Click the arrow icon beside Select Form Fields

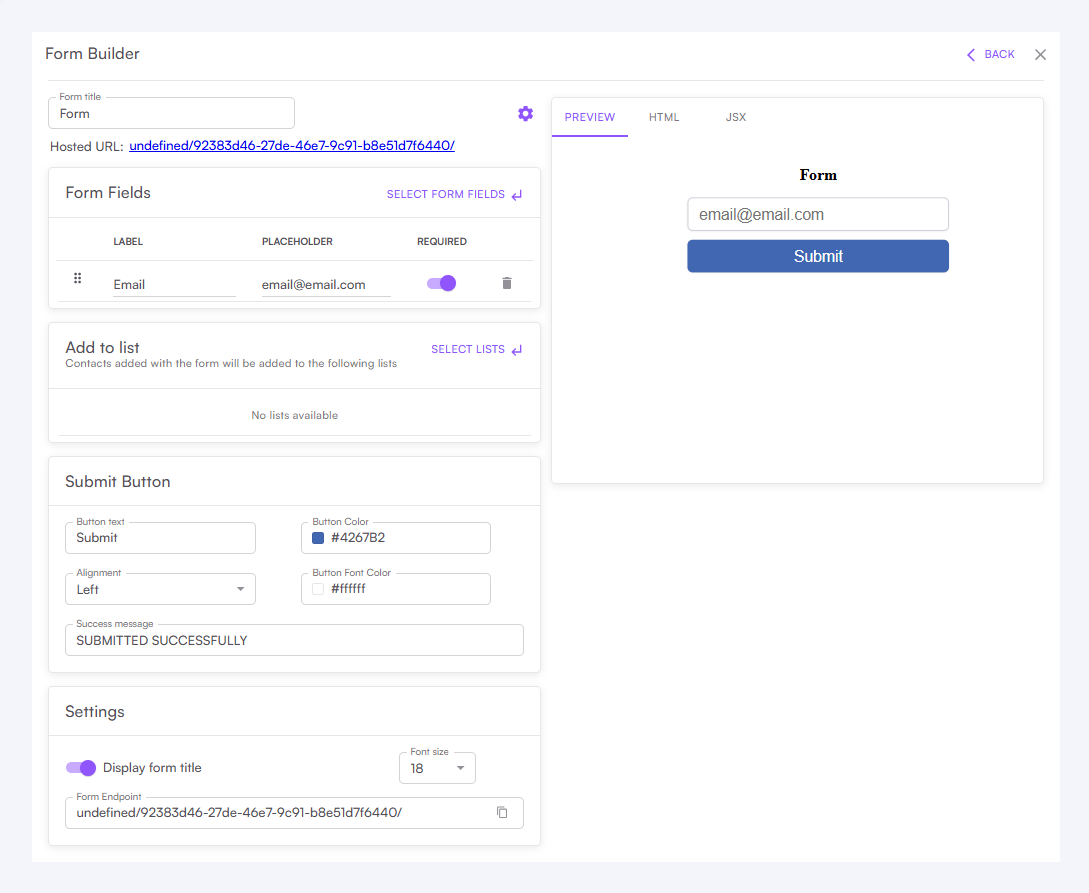coord(517,195)
